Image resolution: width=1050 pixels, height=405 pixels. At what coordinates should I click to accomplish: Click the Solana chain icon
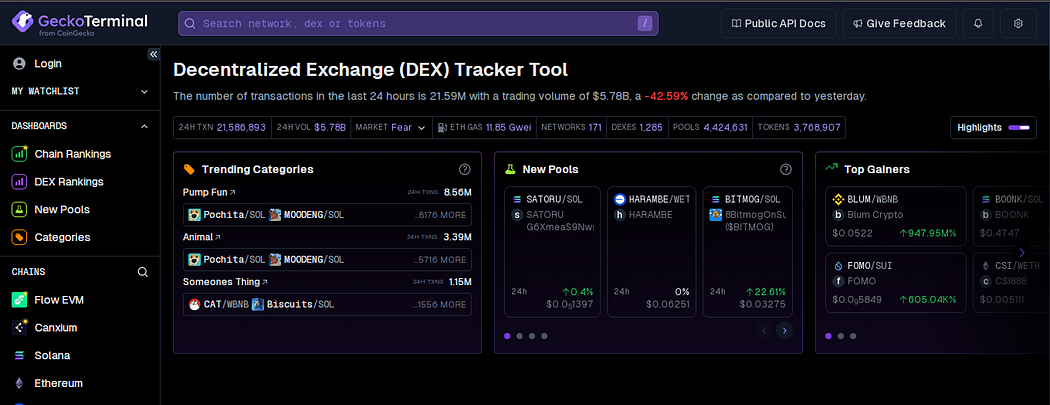19,355
